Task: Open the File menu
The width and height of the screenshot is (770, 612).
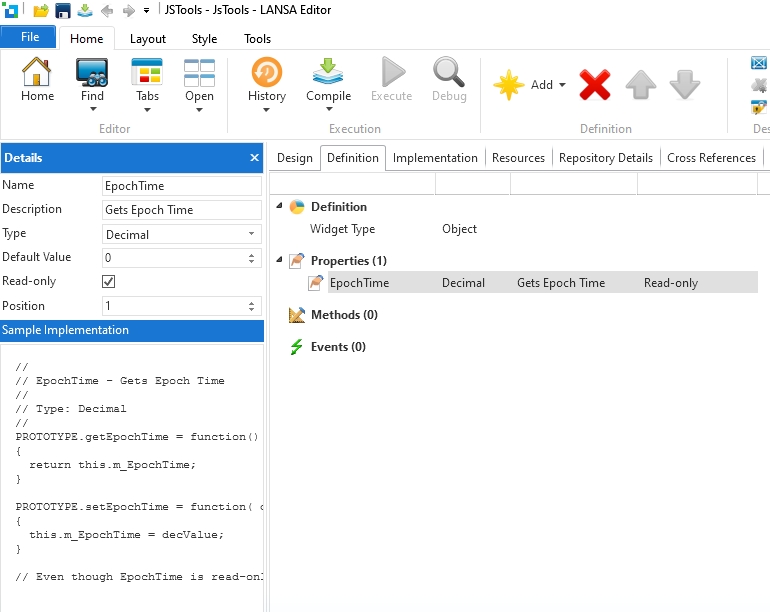Action: pyautogui.click(x=28, y=37)
